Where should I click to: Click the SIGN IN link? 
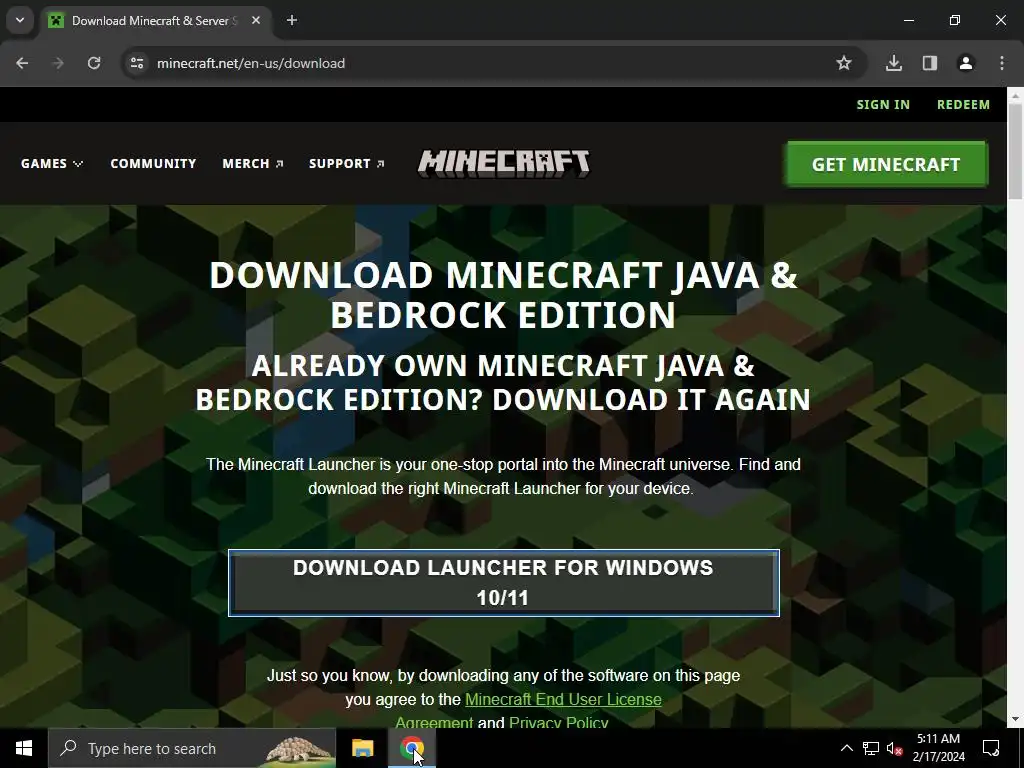tap(883, 104)
